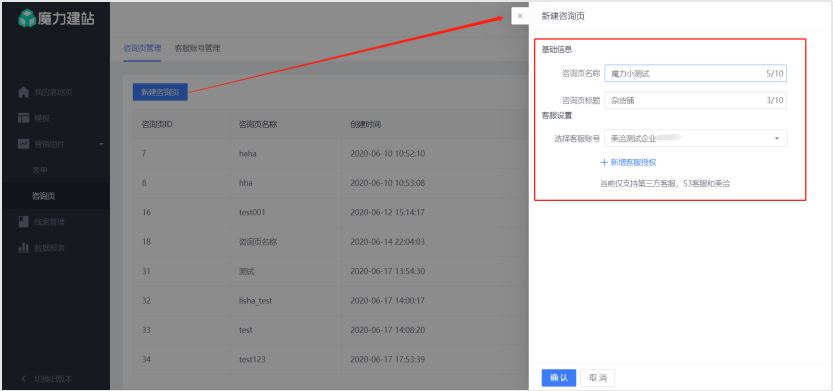Click ID cell 16
The width and height of the screenshot is (833, 391).
click(146, 212)
